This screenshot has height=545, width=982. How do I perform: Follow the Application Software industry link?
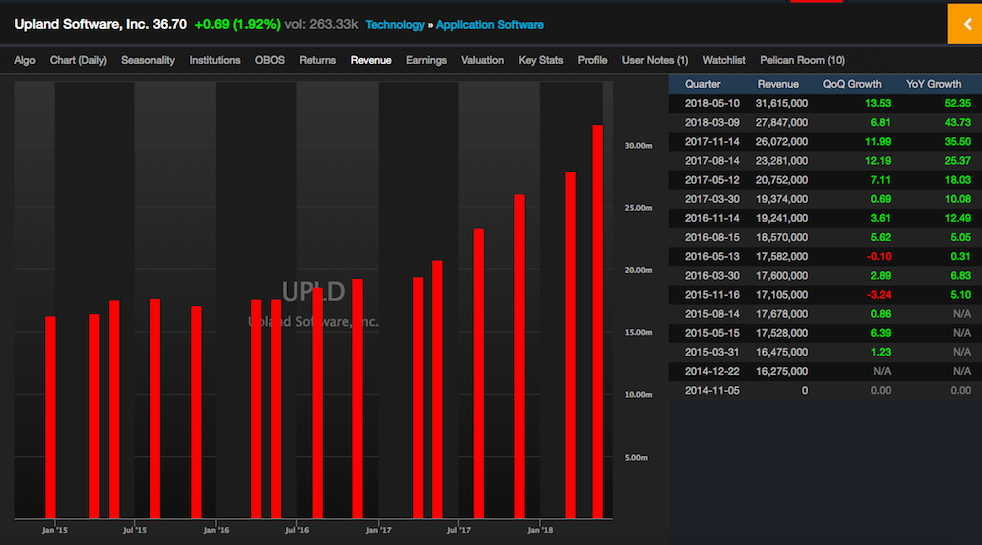(x=490, y=25)
